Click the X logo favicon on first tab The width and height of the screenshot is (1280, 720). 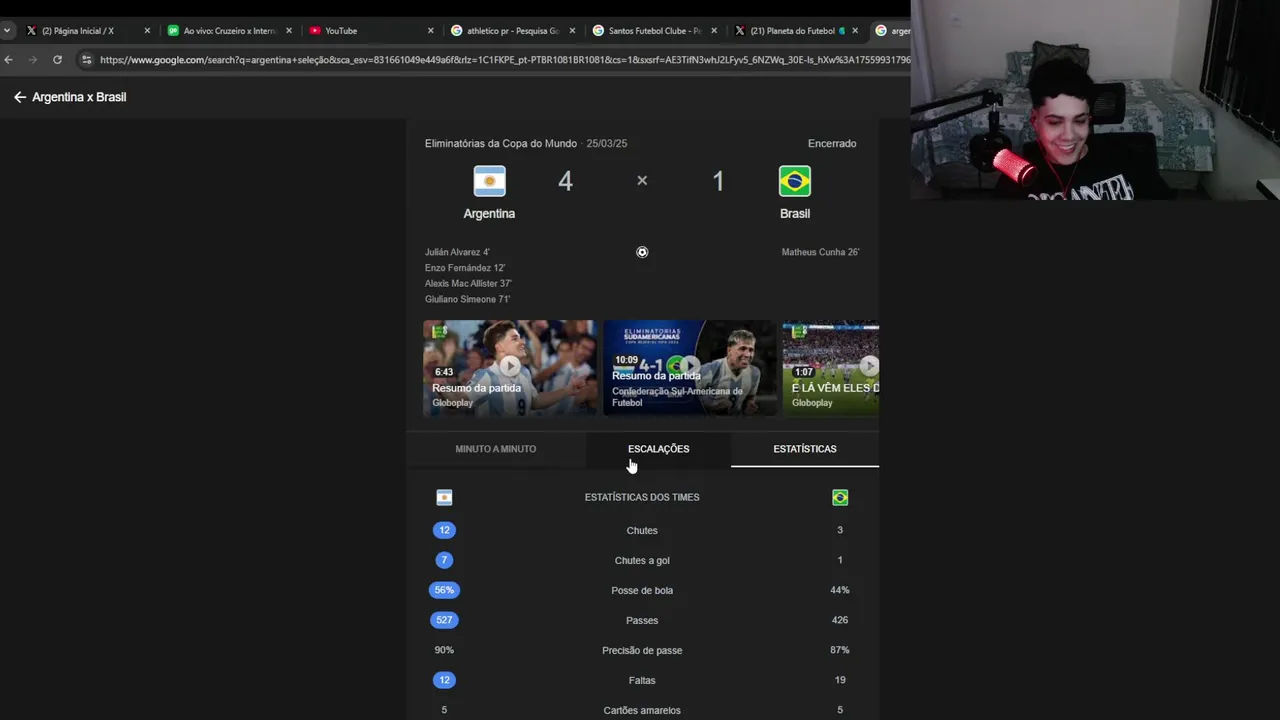pos(31,31)
